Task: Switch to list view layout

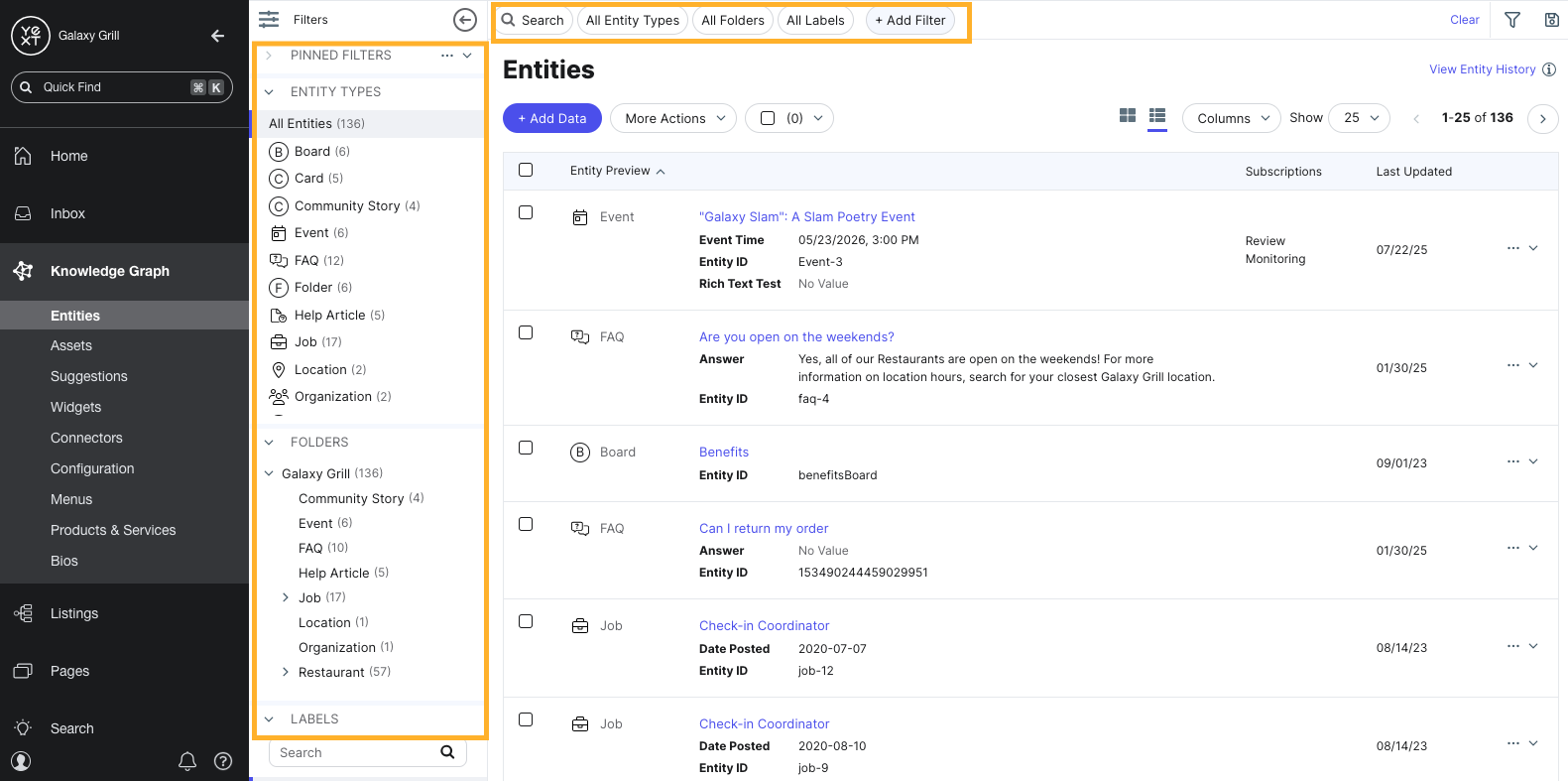Action: click(x=1157, y=116)
